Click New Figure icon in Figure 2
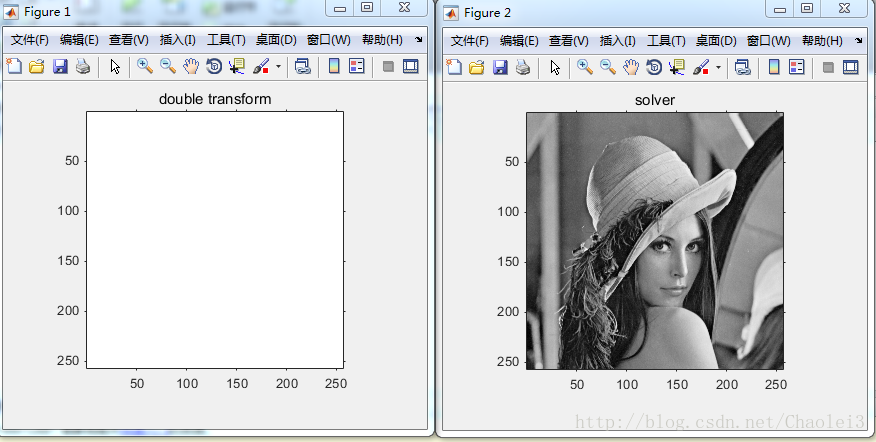876x442 pixels. coord(454,68)
